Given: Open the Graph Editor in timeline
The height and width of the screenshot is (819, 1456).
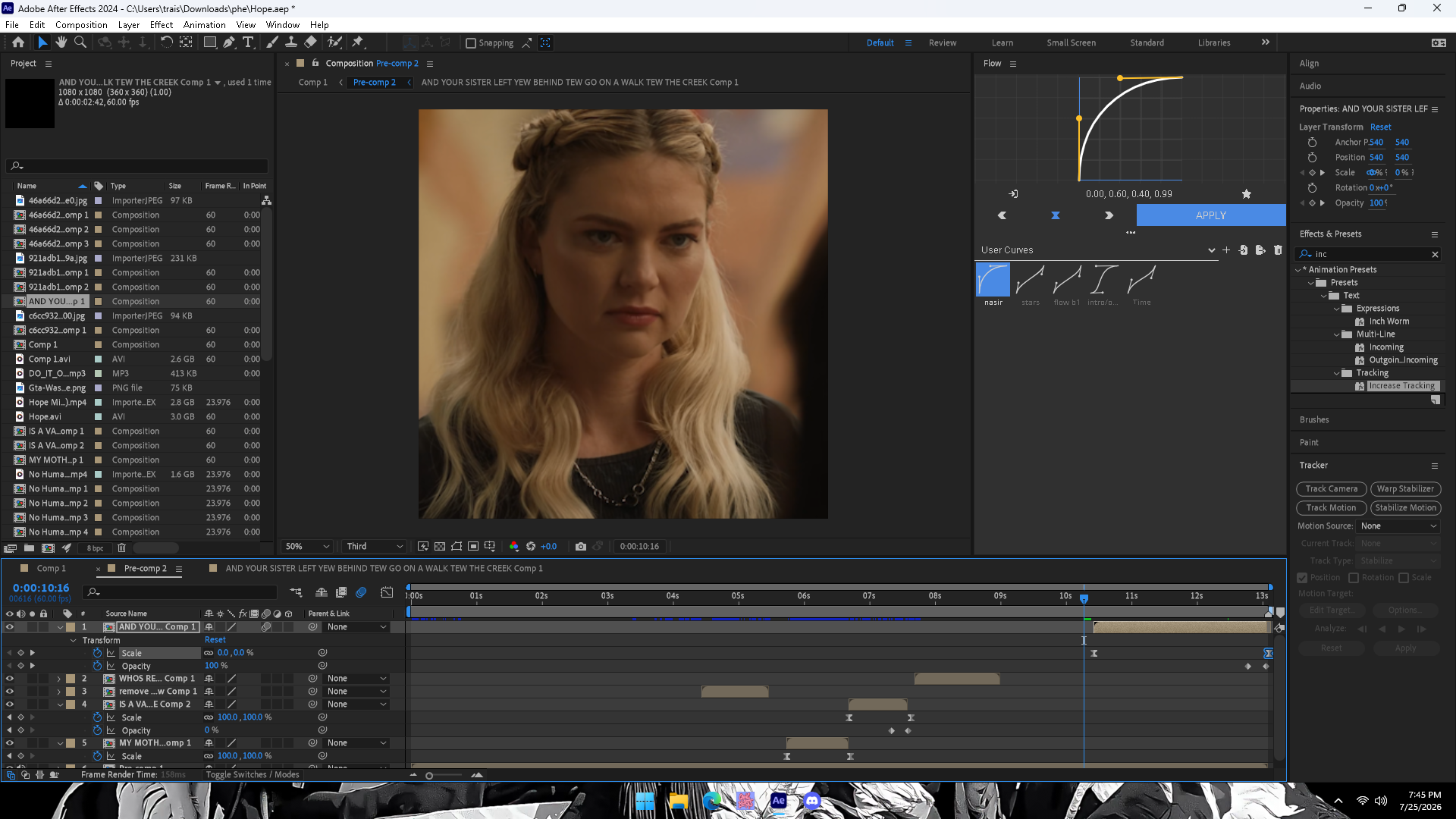Looking at the screenshot, I should click(x=387, y=592).
